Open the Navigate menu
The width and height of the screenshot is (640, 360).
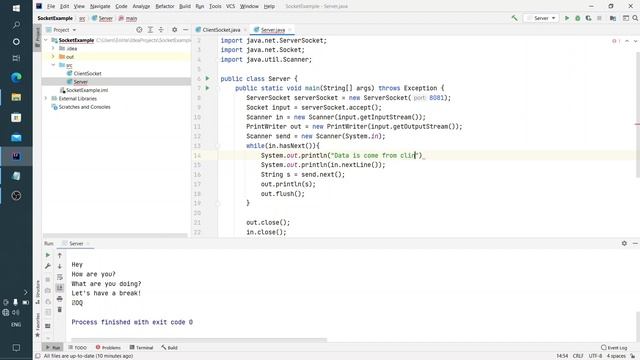(x=100, y=6)
